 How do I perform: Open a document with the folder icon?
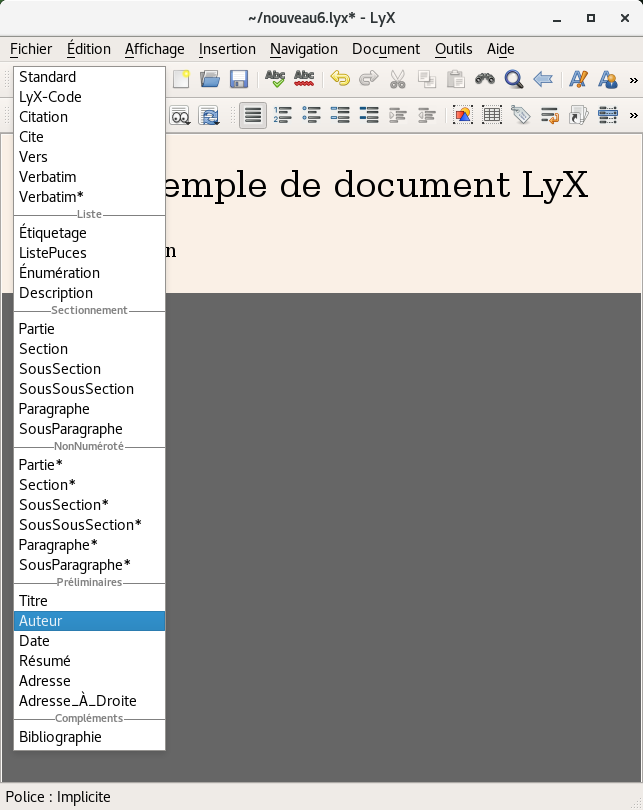tap(210, 79)
